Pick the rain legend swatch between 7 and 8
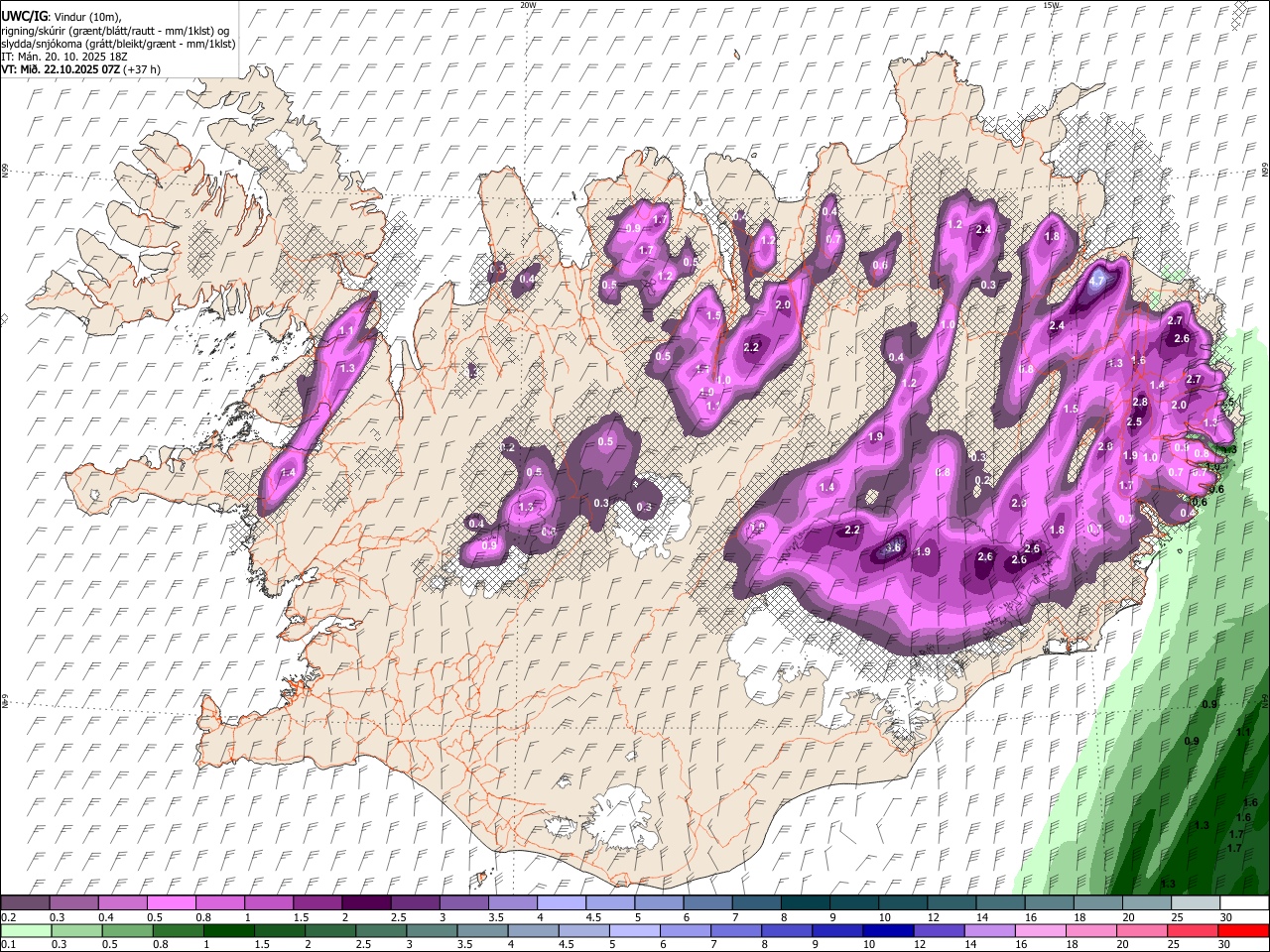1270x952 pixels. point(736,931)
